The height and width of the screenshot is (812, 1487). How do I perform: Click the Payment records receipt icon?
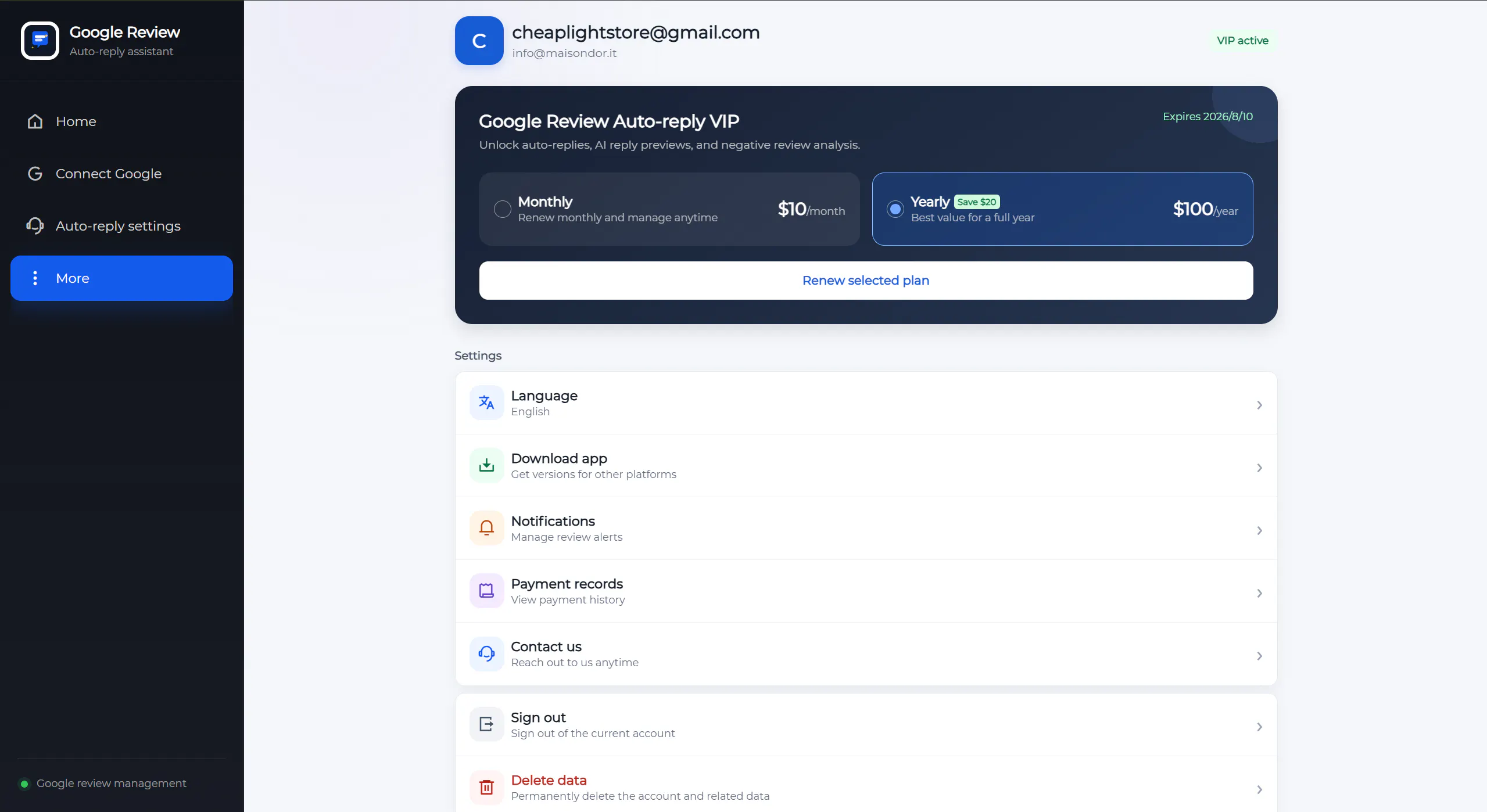point(487,591)
